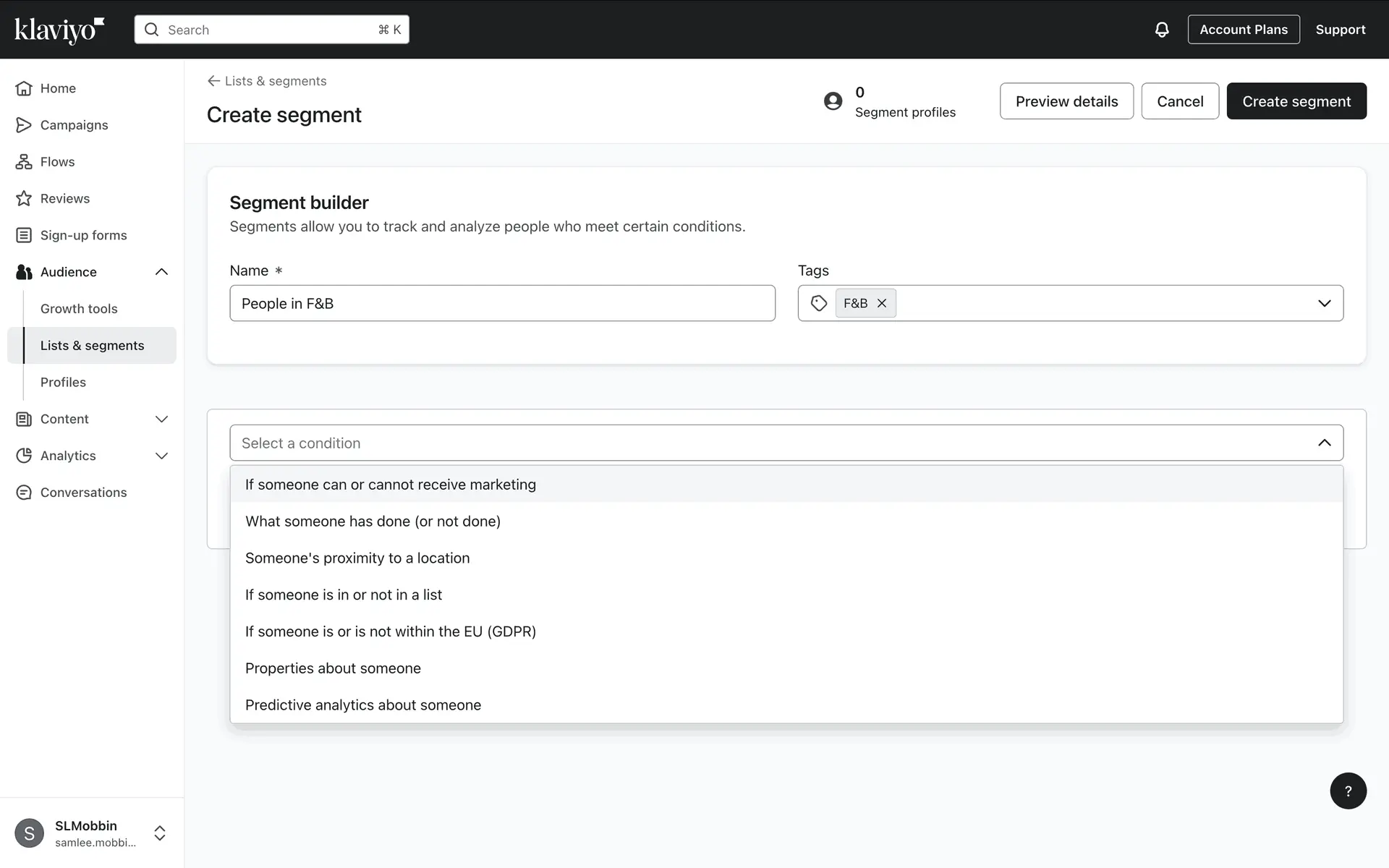Remove the F&B tag with its X
The height and width of the screenshot is (868, 1389).
(882, 303)
